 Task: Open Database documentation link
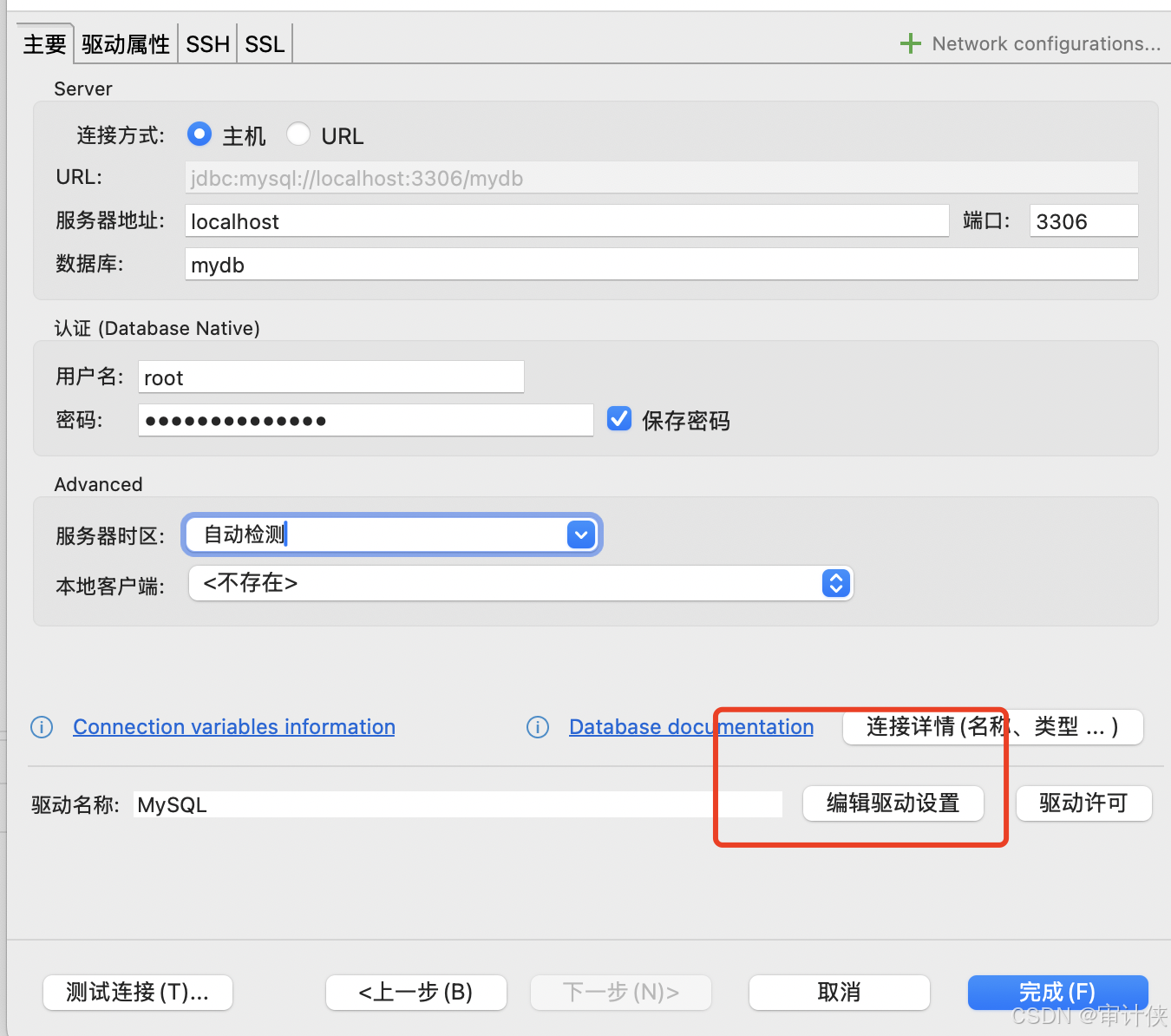tap(691, 727)
